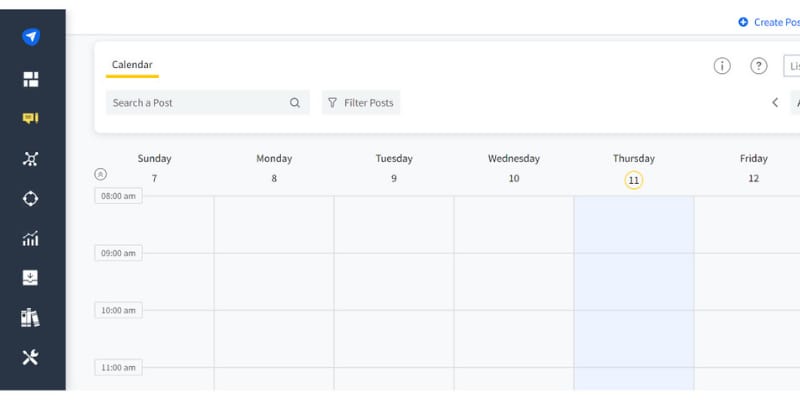Viewport: 800px width, 400px height.
Task: Select Thursday 11 highlighted date
Action: coord(633,179)
